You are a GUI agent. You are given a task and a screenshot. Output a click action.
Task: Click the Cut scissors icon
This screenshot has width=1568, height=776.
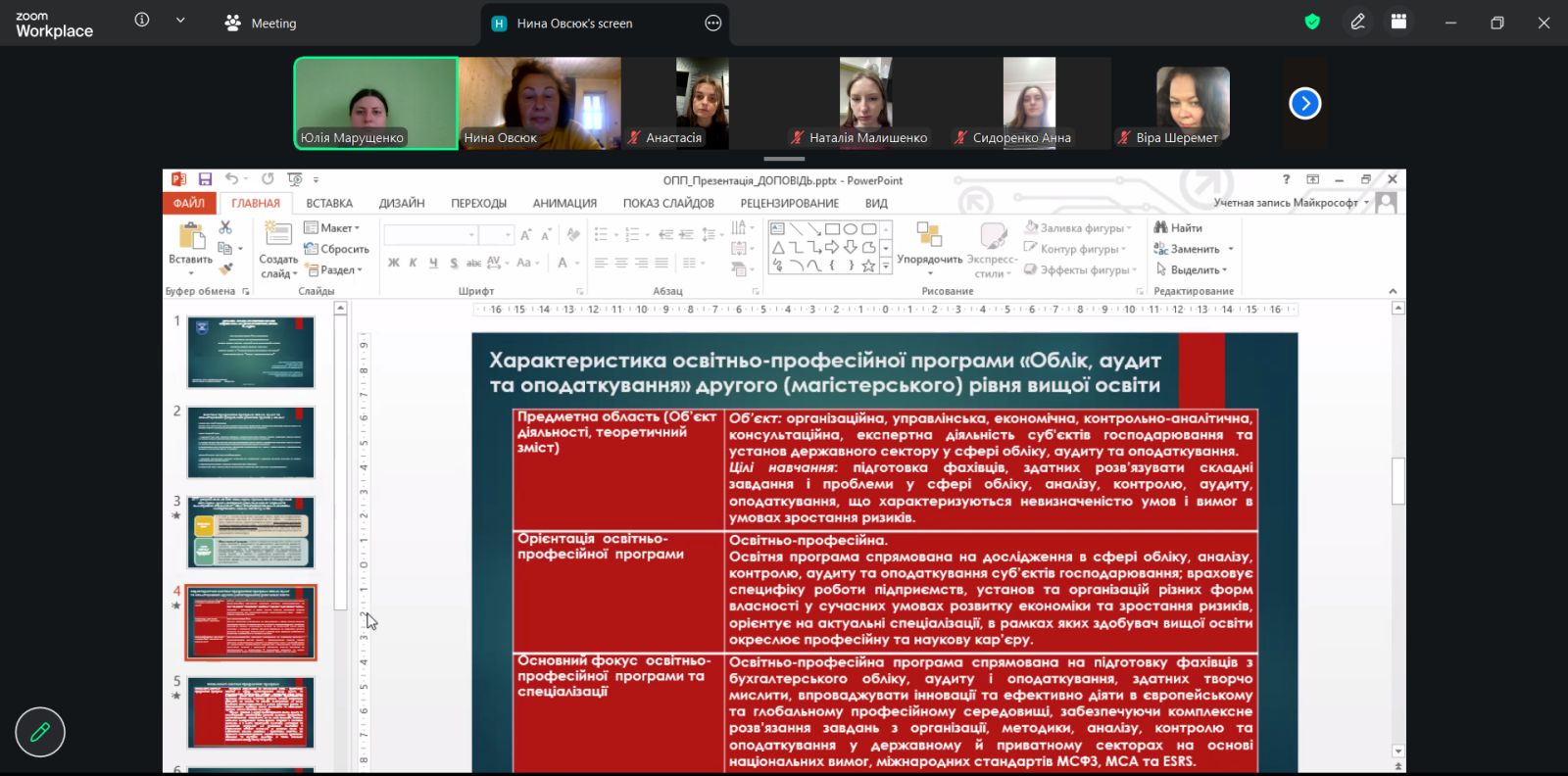[x=225, y=227]
